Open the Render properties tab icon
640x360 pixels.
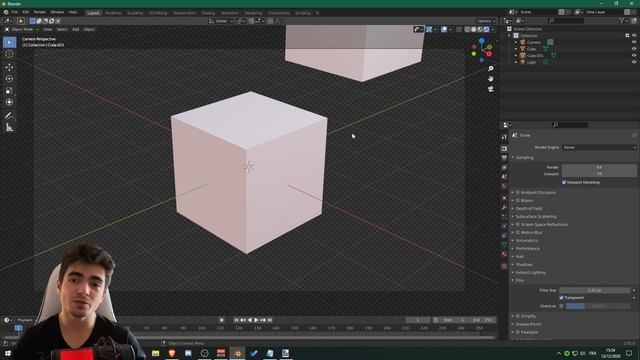(504, 149)
